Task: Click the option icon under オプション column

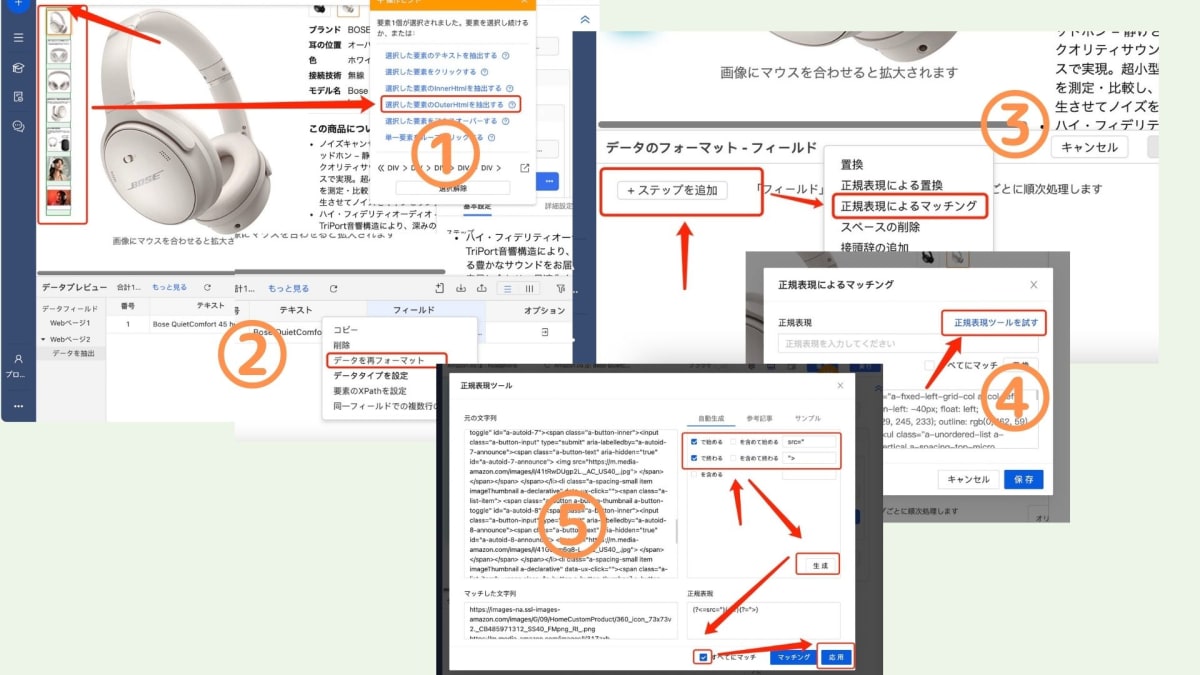Action: (545, 332)
